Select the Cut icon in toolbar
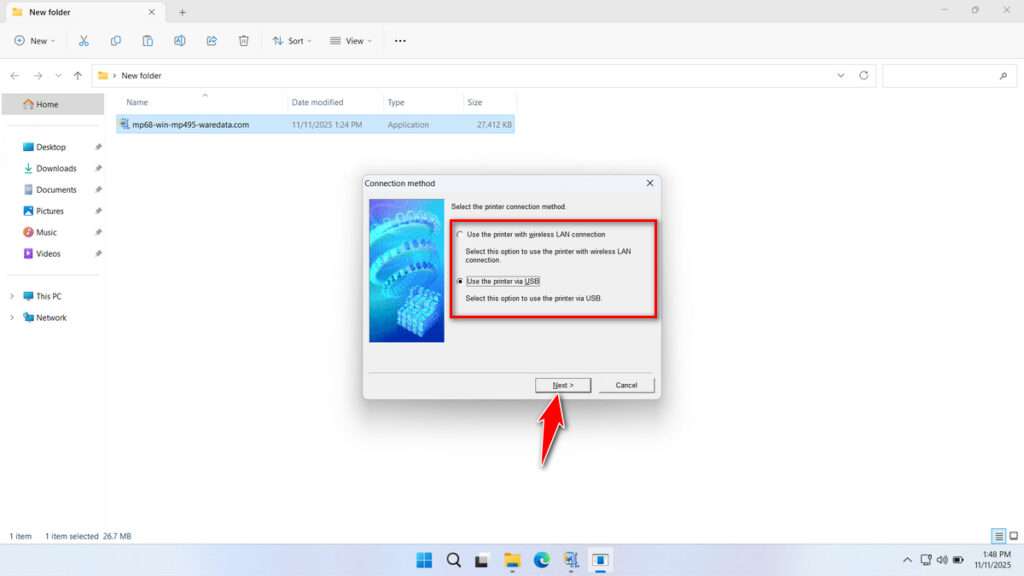The image size is (1024, 576). coord(84,40)
